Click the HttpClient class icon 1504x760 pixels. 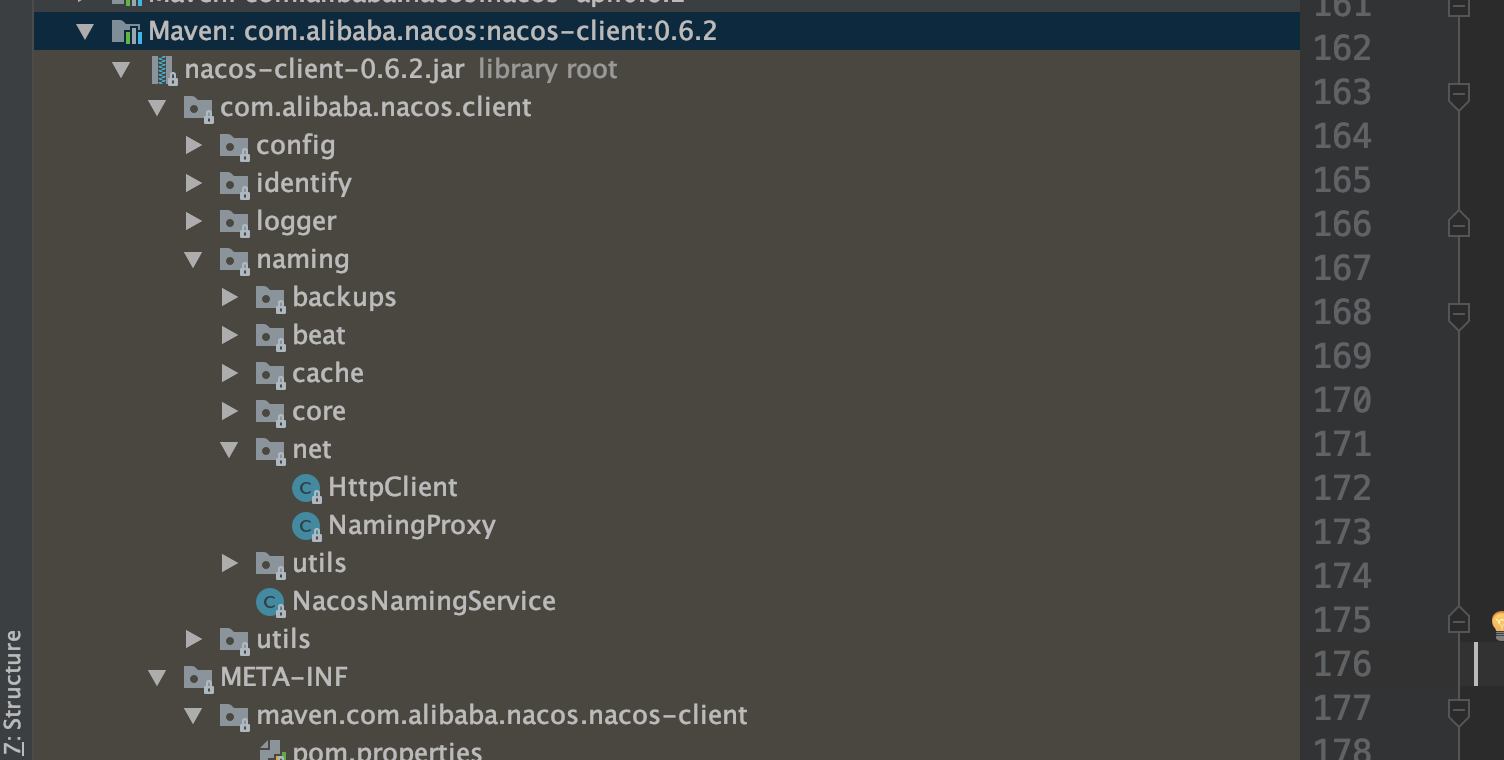305,487
